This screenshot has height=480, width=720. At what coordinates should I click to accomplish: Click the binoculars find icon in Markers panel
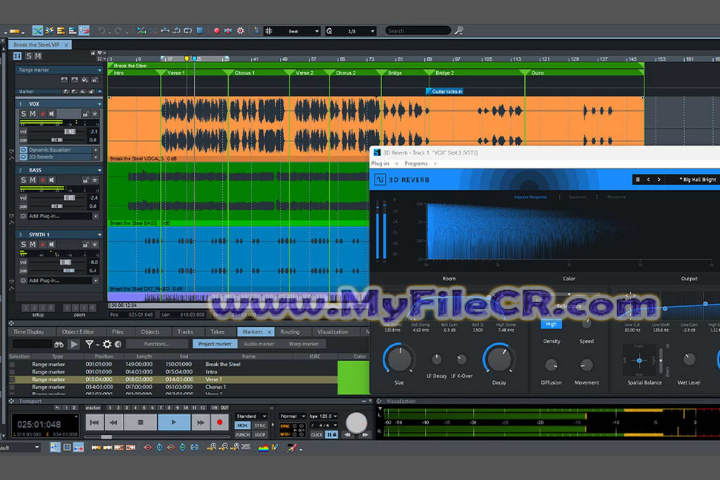[59, 344]
